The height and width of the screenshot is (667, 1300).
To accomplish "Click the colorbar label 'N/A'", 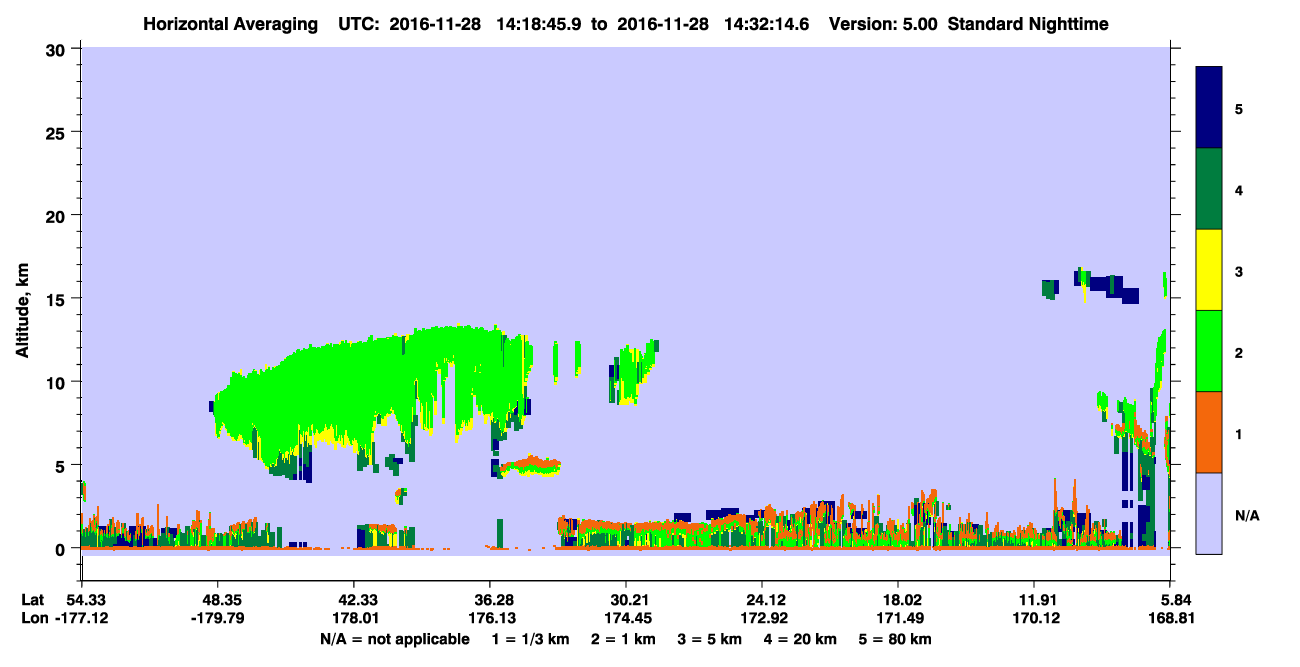I will point(1246,515).
